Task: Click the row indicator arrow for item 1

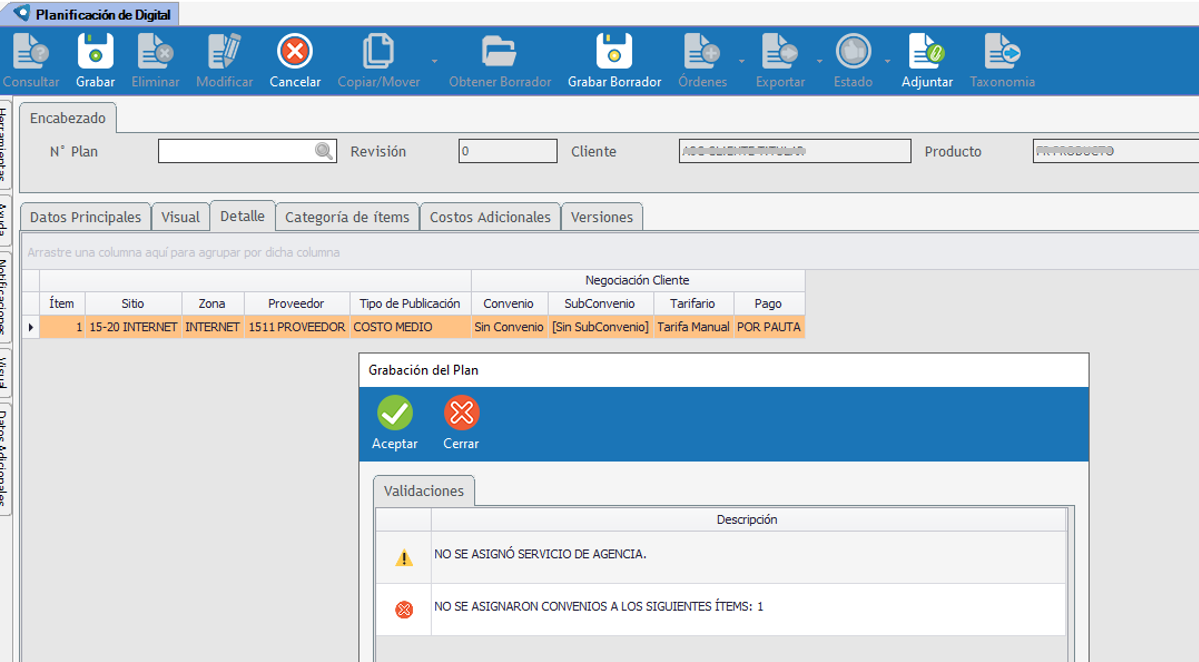Action: 31,327
